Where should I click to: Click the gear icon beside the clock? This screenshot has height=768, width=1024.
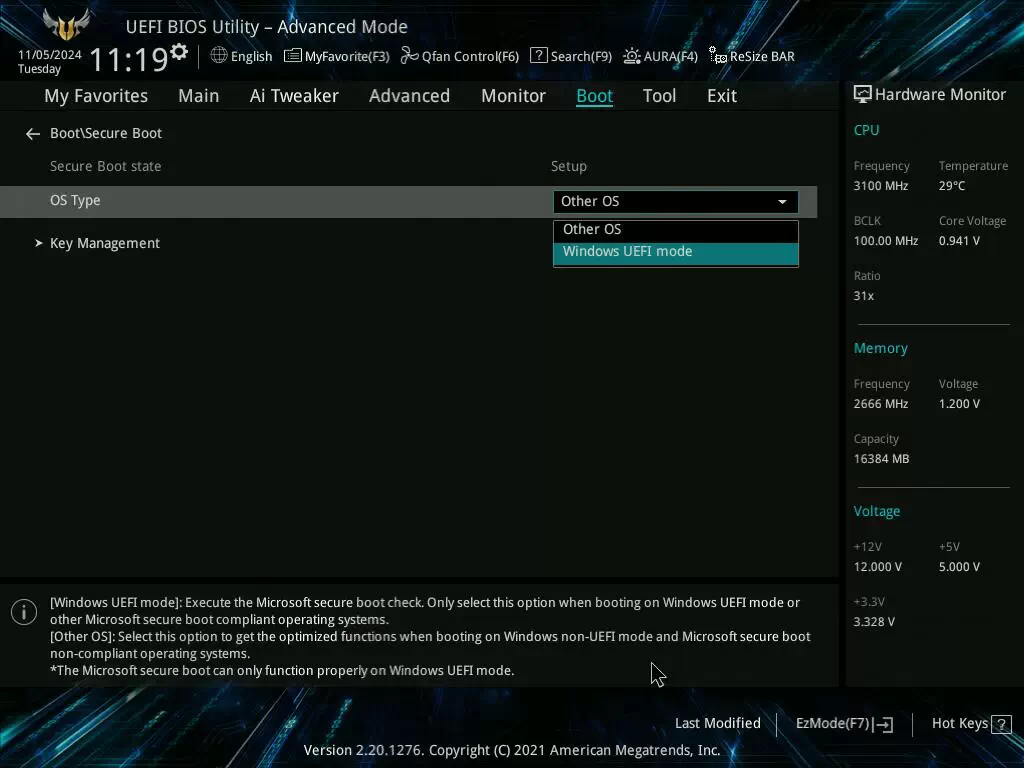(179, 52)
